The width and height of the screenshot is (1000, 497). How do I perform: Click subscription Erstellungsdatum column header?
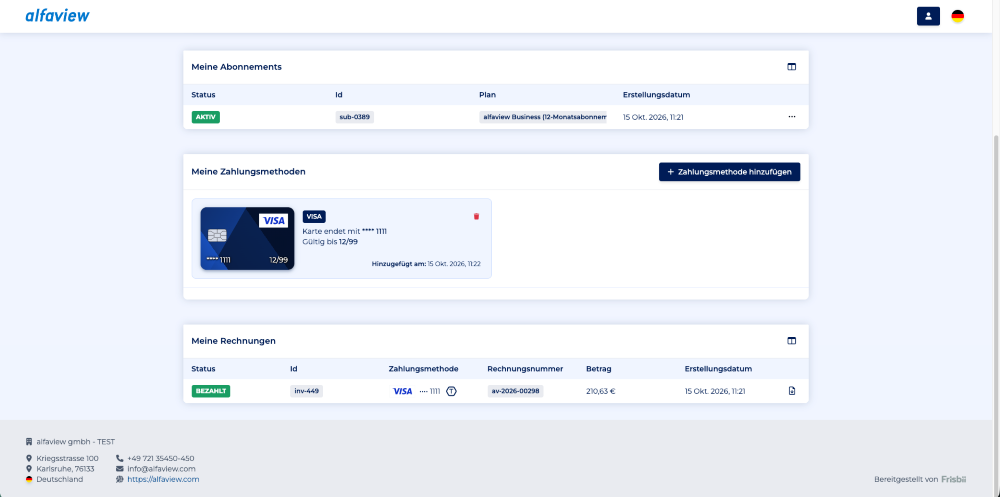pos(656,95)
